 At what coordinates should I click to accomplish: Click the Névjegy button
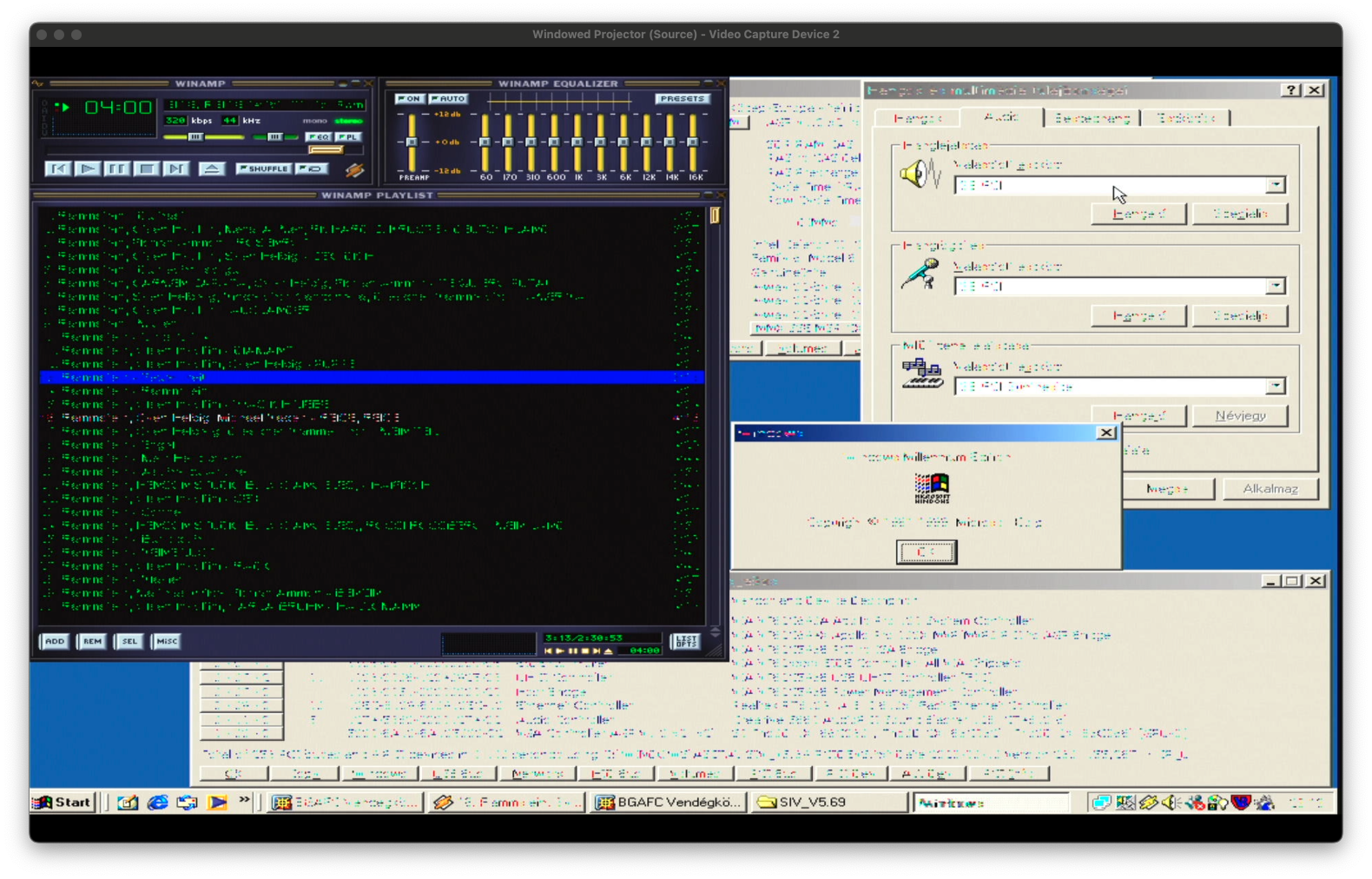(1239, 416)
